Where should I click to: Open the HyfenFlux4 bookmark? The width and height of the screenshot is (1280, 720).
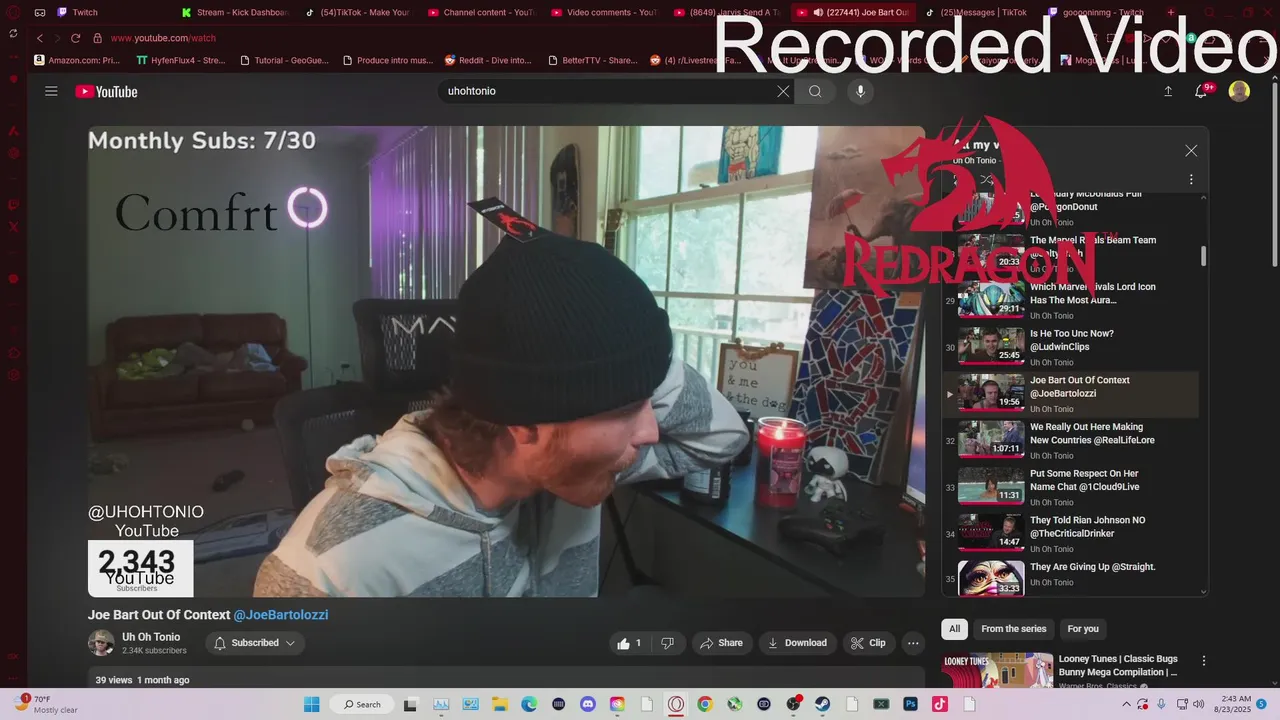tap(181, 60)
